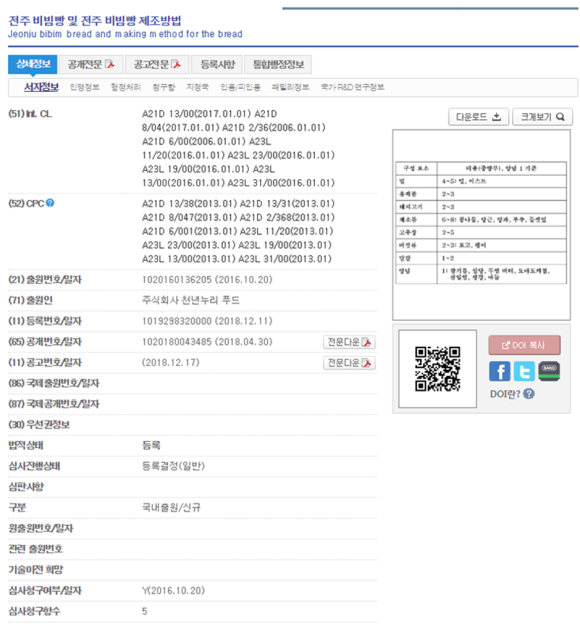
Task: Select the 인명정보 sub-tab
Action: 85,87
